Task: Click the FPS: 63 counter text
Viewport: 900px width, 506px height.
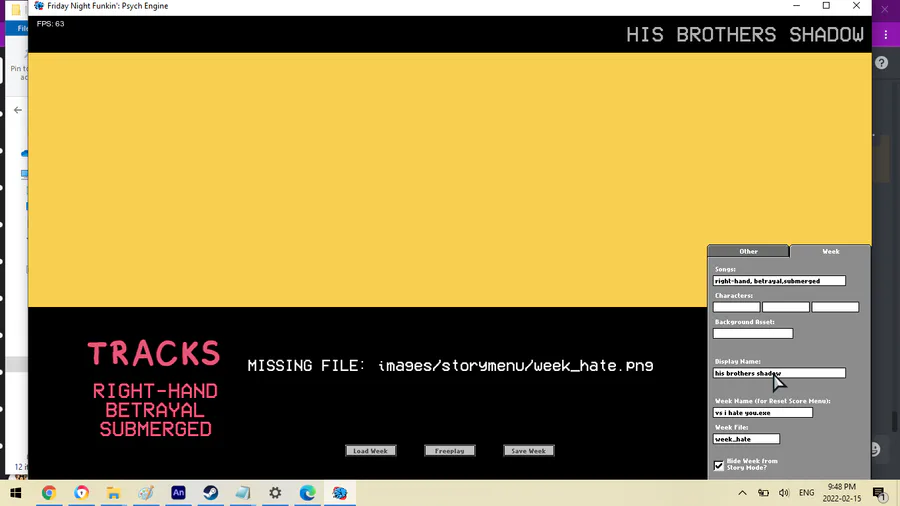Action: [51, 24]
